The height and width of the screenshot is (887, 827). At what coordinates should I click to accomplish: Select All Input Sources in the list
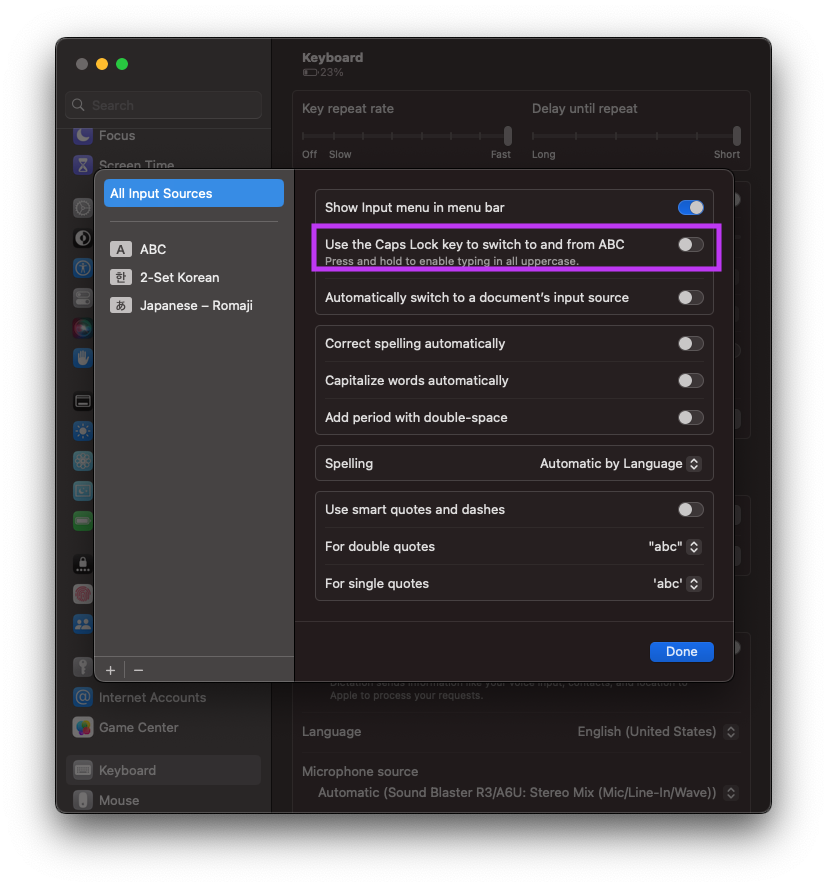click(193, 193)
